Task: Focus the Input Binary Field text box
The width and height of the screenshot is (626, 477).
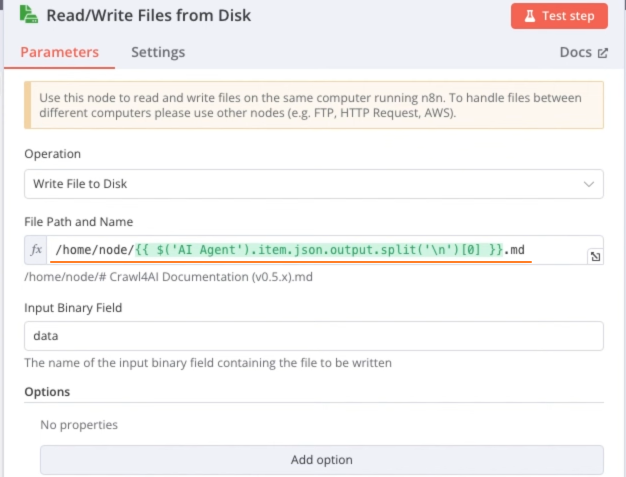Action: (313, 336)
